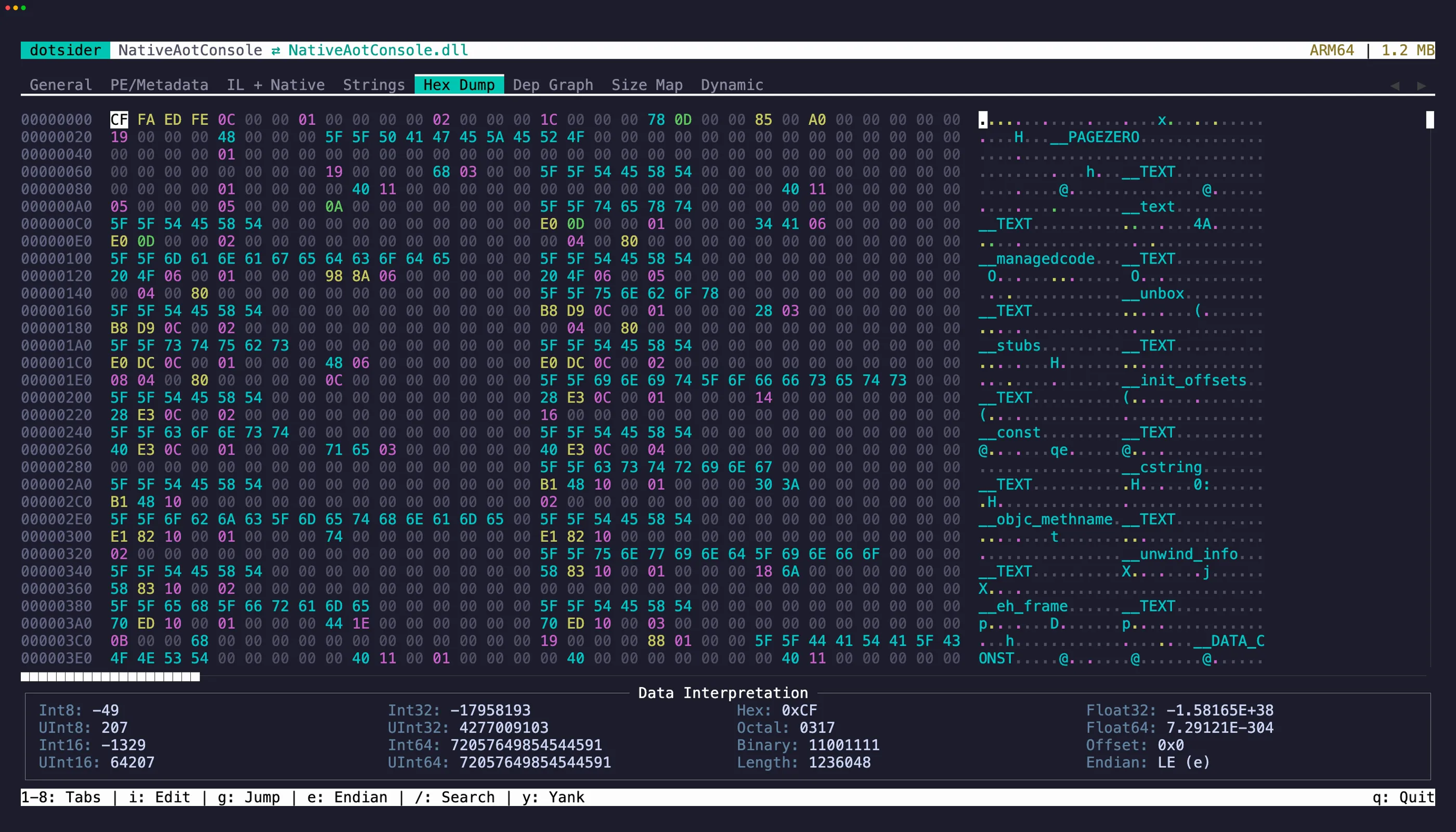
Task: Click the file position progress bar
Action: coord(110,677)
